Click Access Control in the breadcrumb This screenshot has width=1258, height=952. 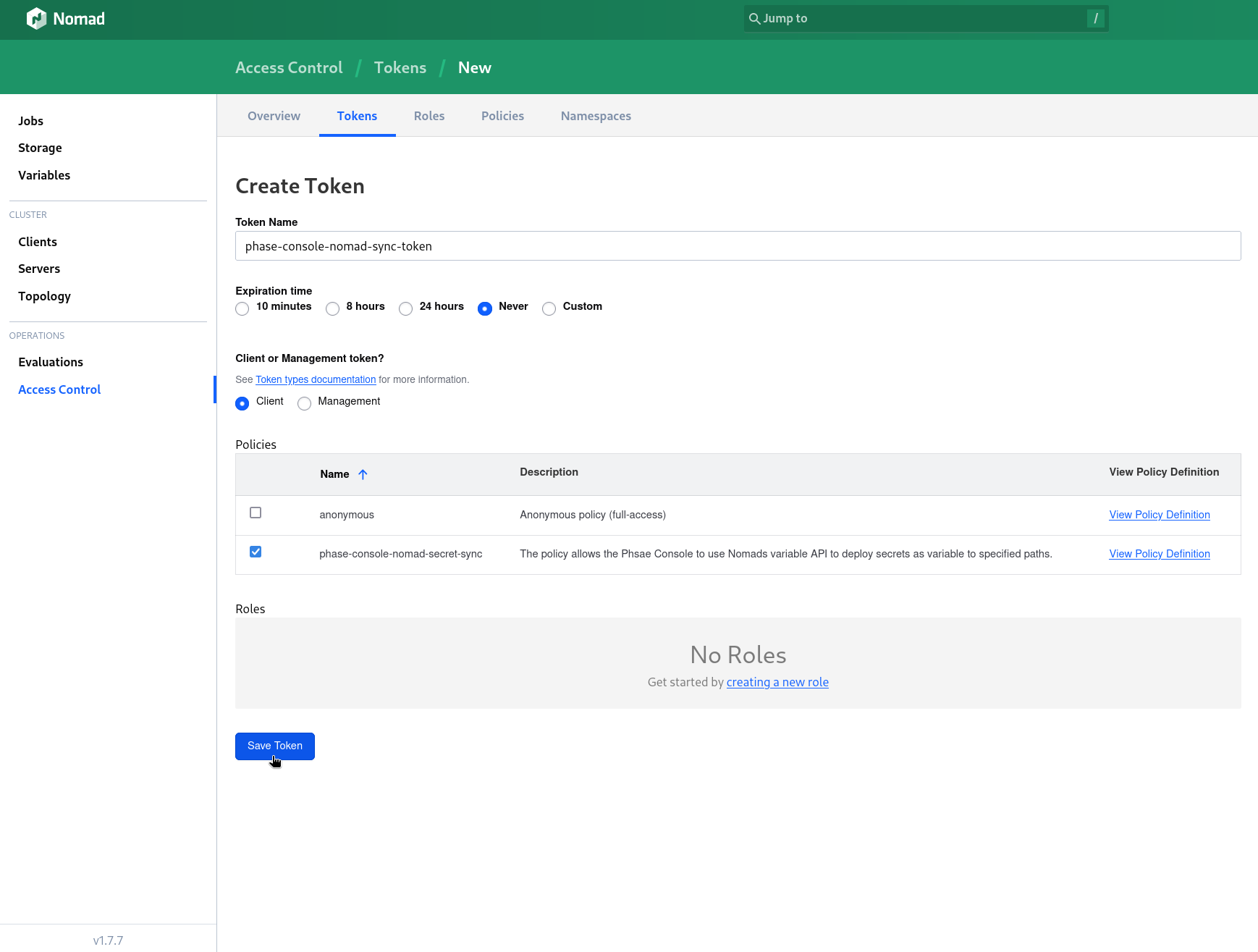coord(289,67)
